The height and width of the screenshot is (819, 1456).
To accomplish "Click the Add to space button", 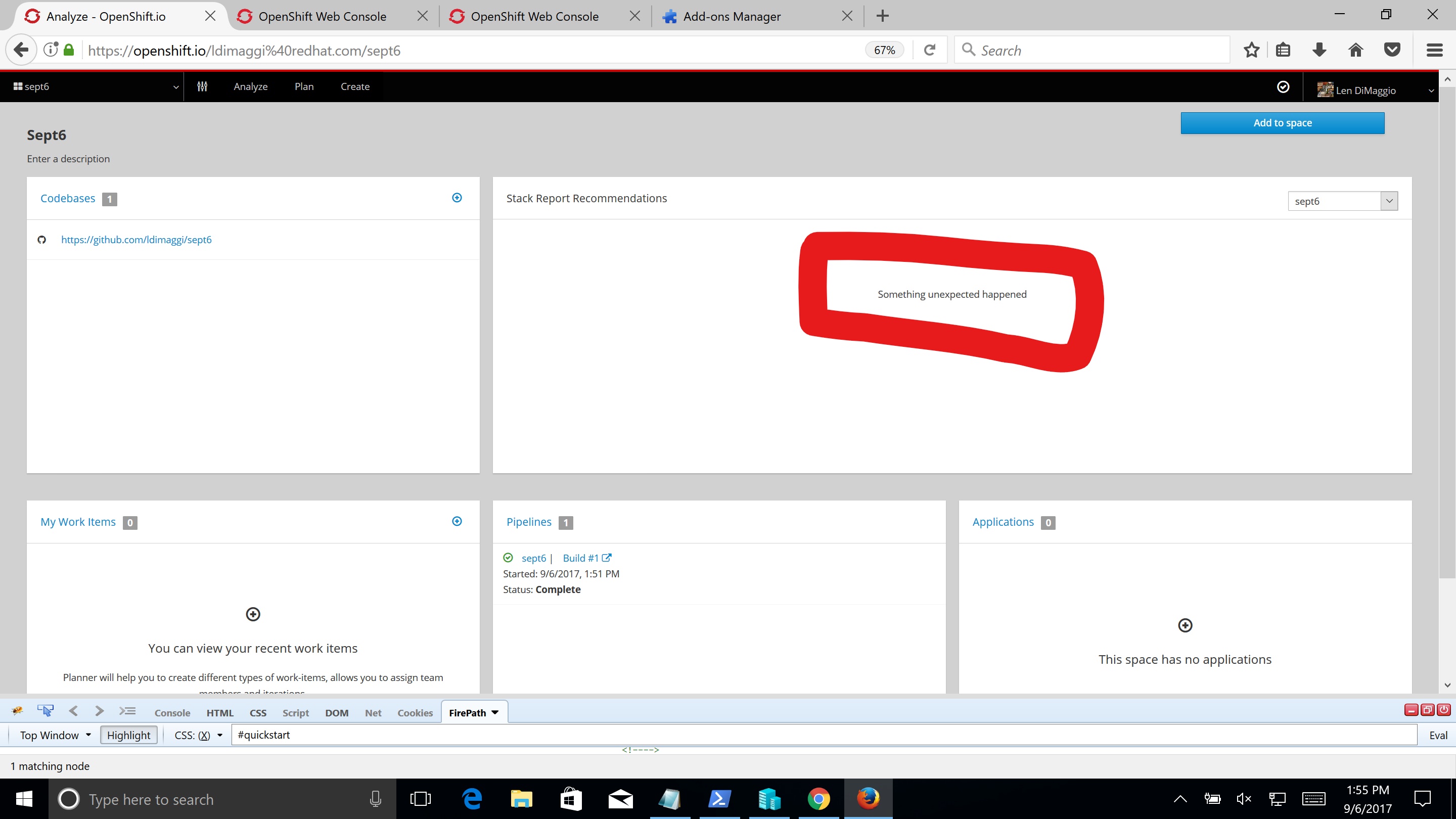I will (1282, 123).
